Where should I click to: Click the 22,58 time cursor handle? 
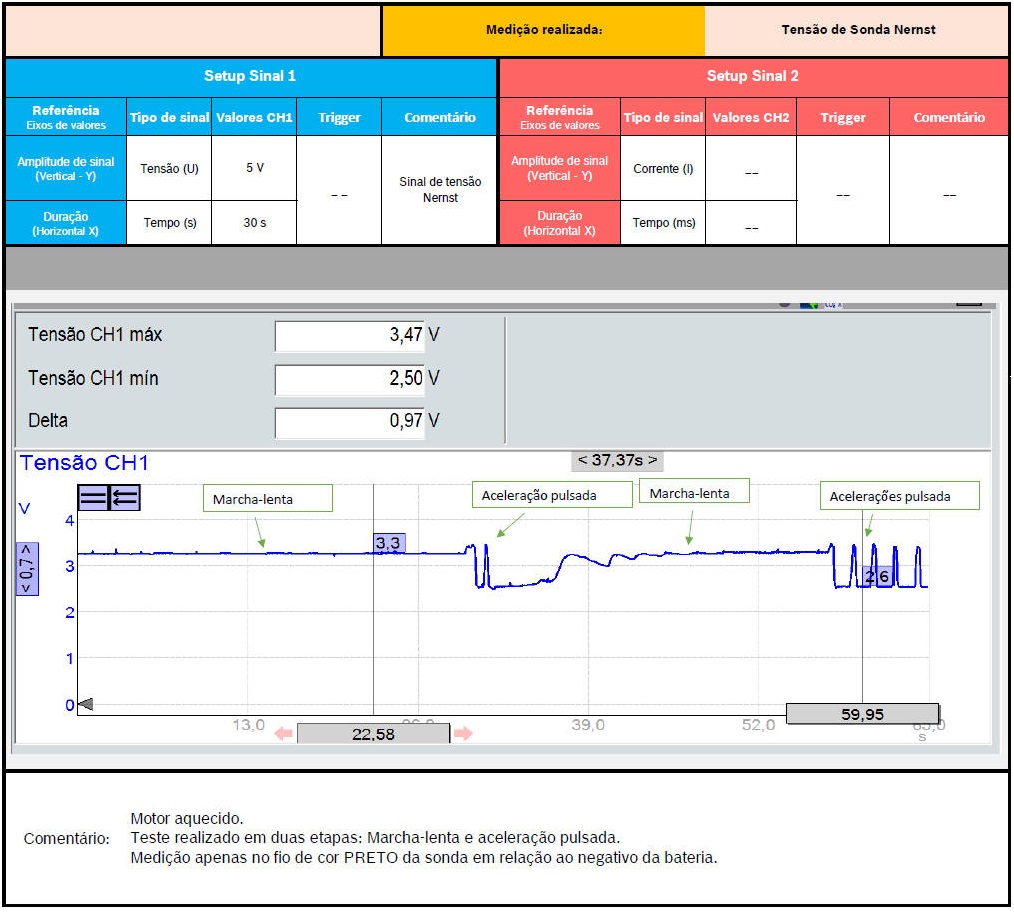pyautogui.click(x=373, y=734)
